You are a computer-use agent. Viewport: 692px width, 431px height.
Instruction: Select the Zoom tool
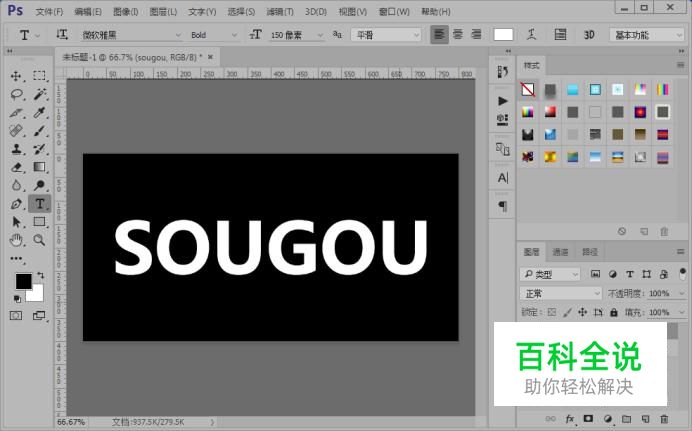39,240
